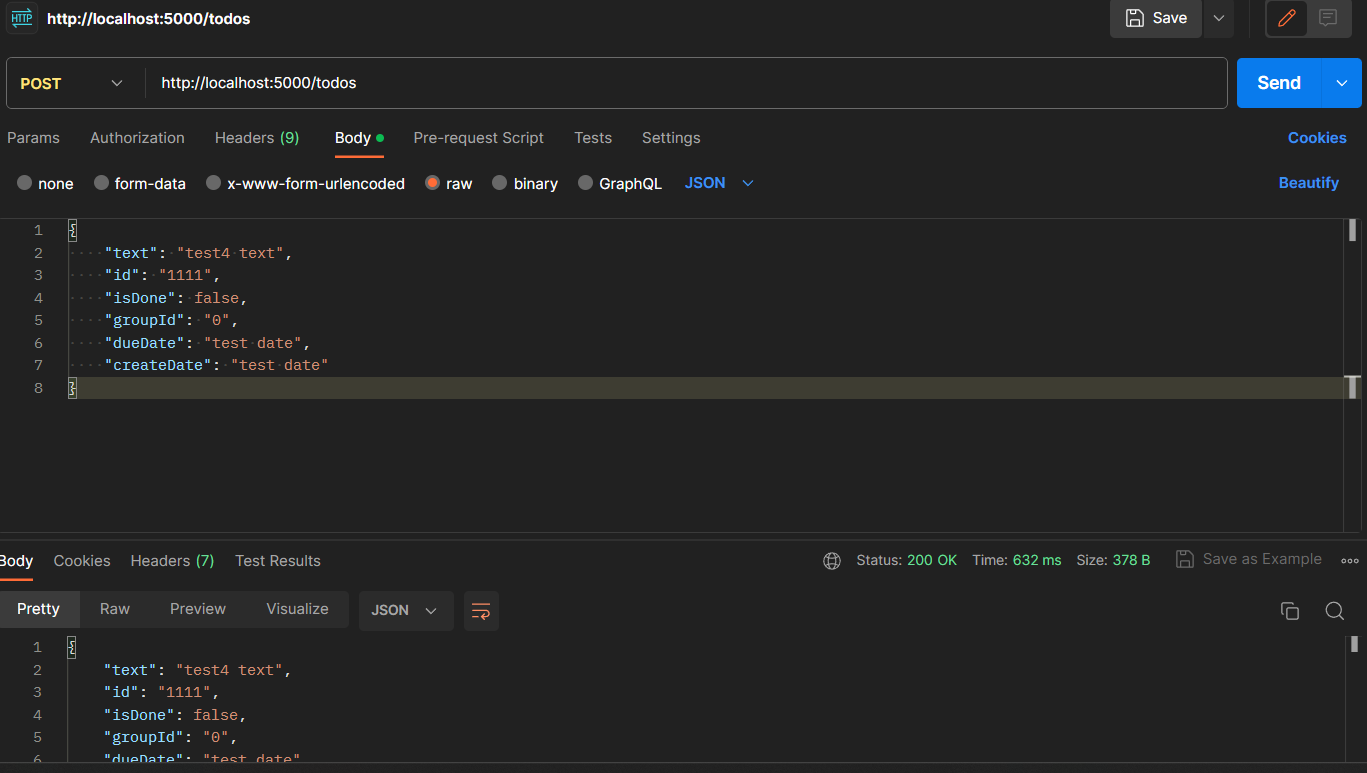Click the network globe icon near Status
Screen dimensions: 1367x773
(832, 561)
